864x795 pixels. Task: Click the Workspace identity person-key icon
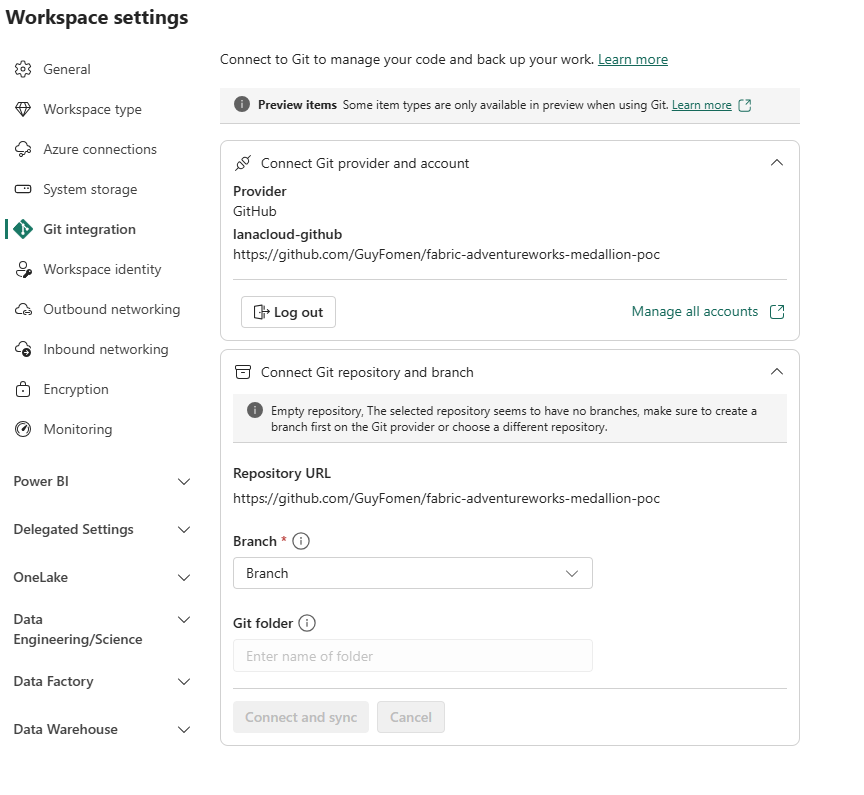click(23, 269)
